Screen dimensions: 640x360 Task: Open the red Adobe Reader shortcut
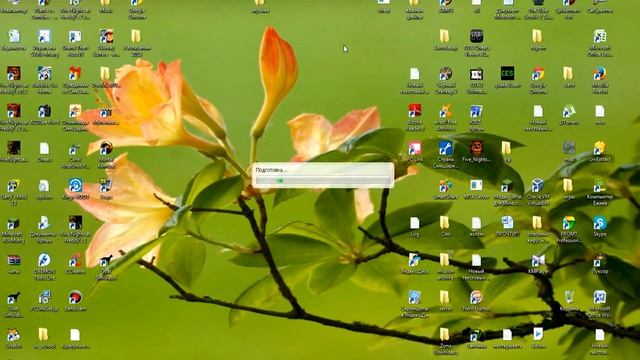415,111
